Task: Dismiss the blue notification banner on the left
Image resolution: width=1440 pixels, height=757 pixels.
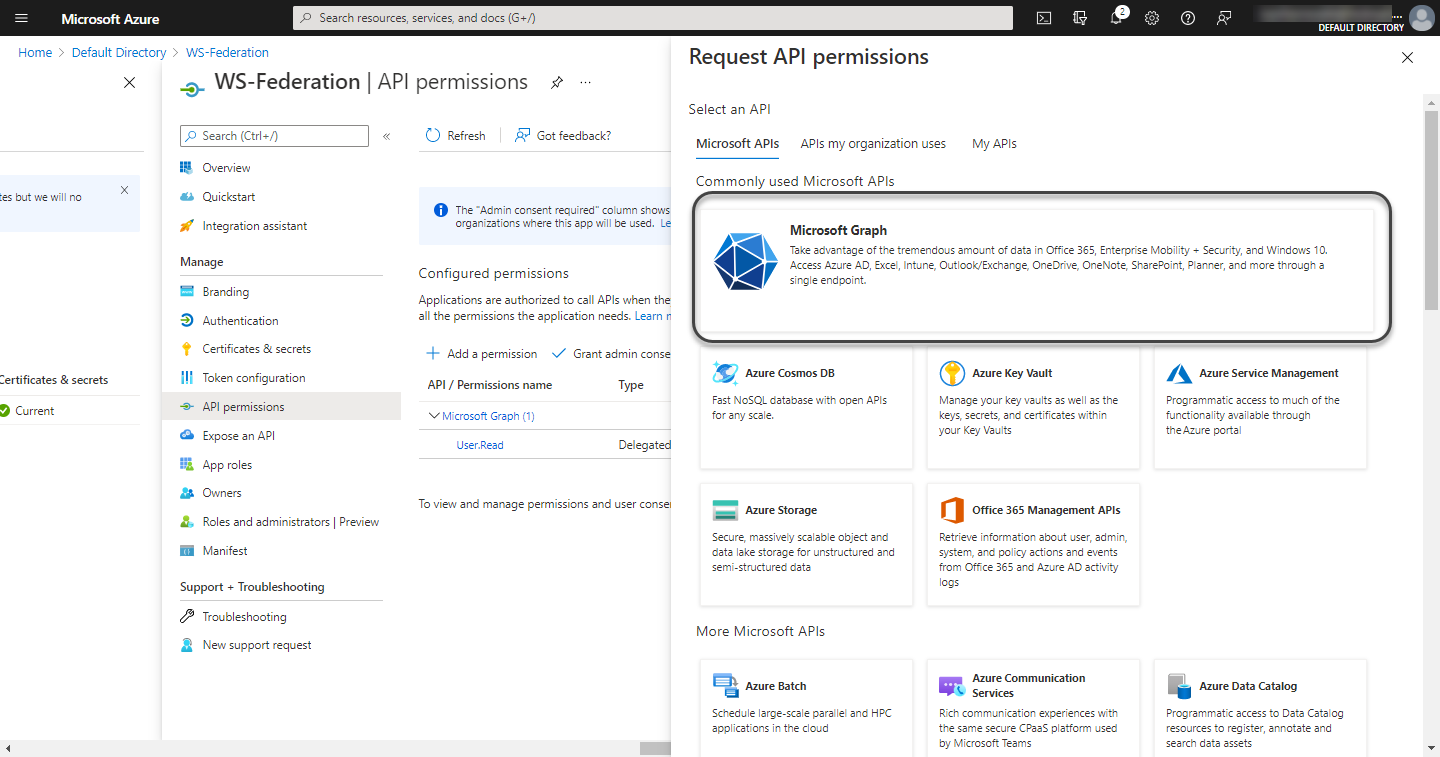Action: [124, 189]
